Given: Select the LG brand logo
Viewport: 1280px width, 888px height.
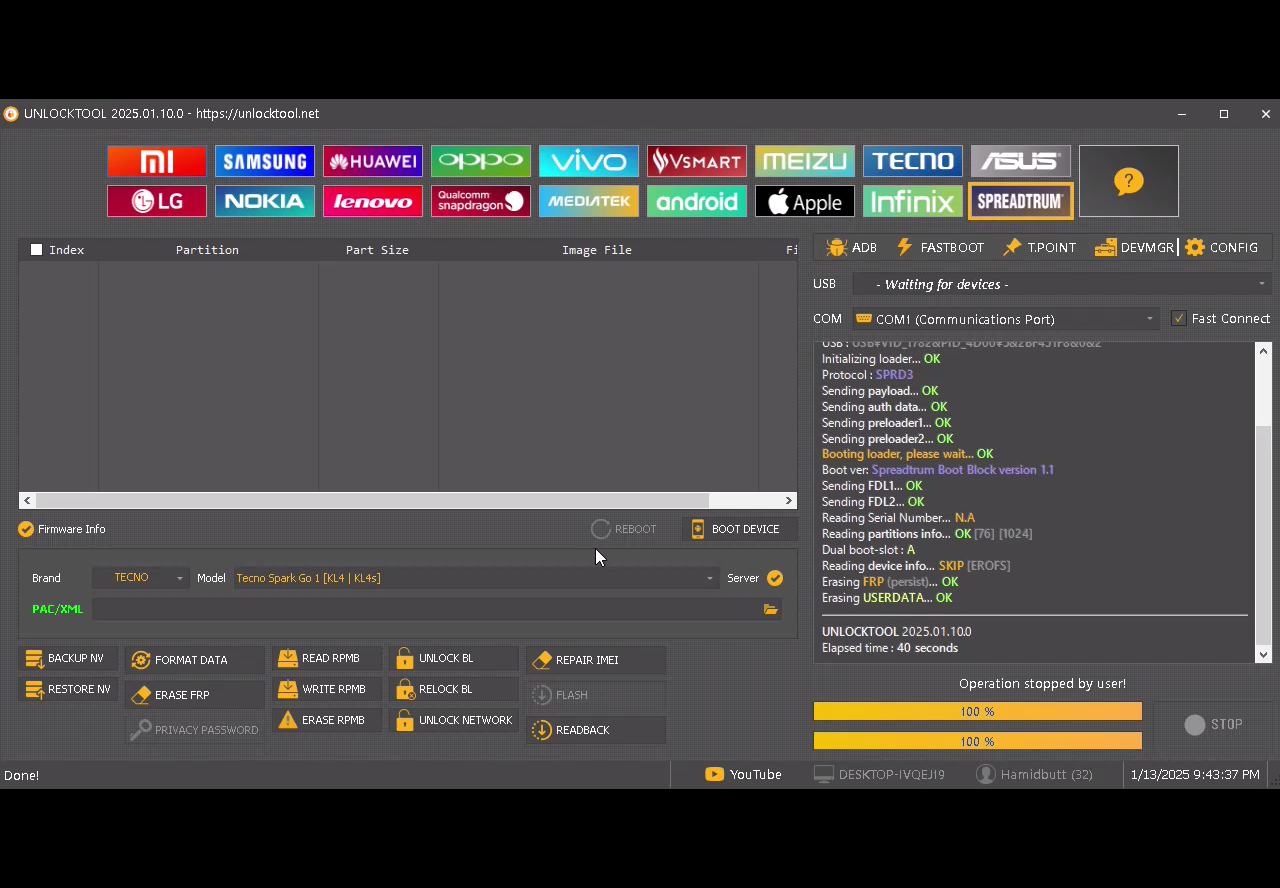Looking at the screenshot, I should pos(157,201).
